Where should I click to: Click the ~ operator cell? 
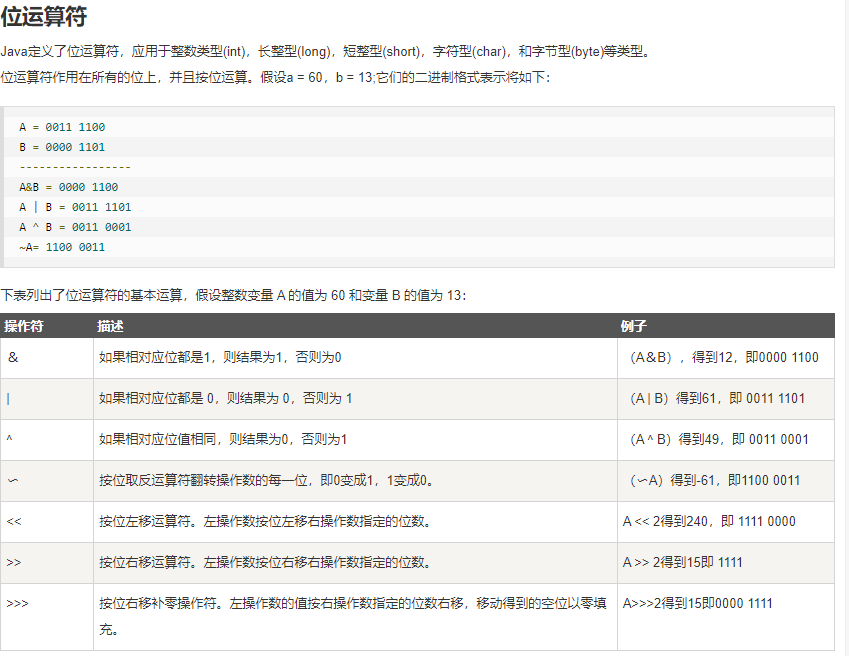click(x=47, y=481)
